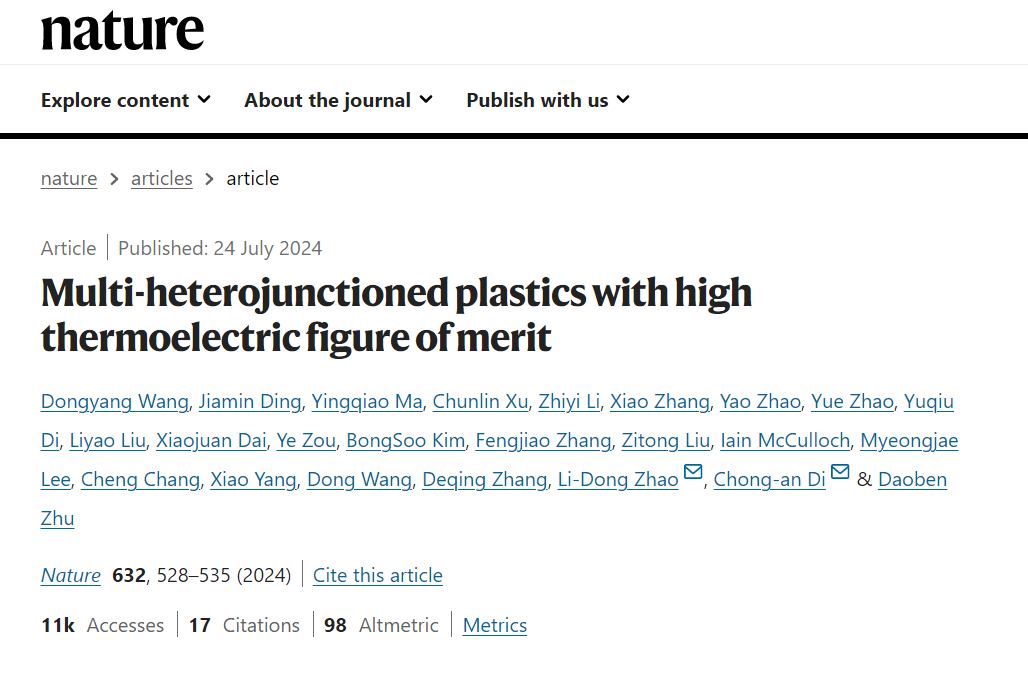Select author Xiaojuan Dai
Viewport: 1028px width, 681px height.
[x=210, y=441]
